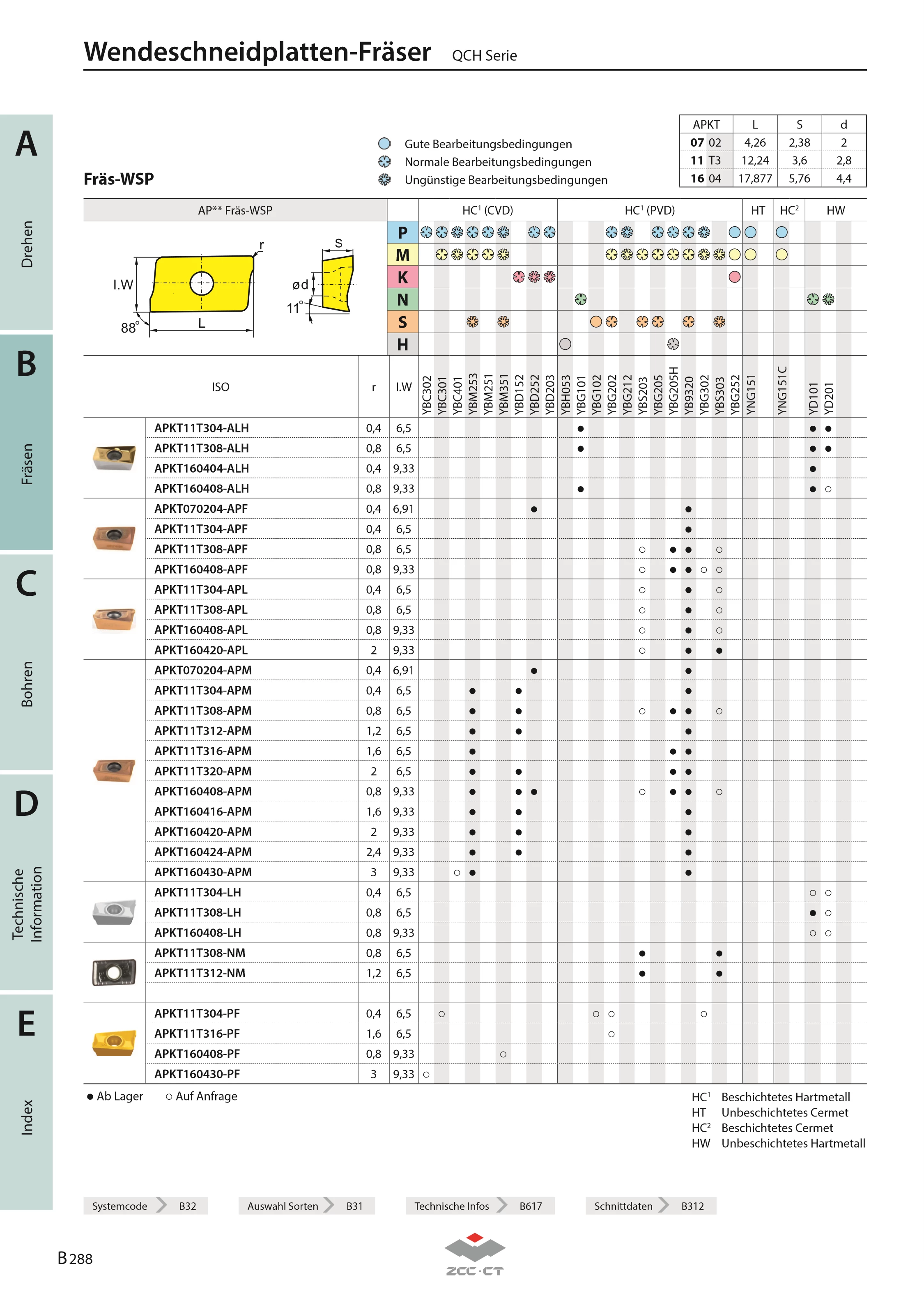The image size is (924, 1307).
Task: Select the APKT11T308-LH ISO entry
Action: click(198, 912)
